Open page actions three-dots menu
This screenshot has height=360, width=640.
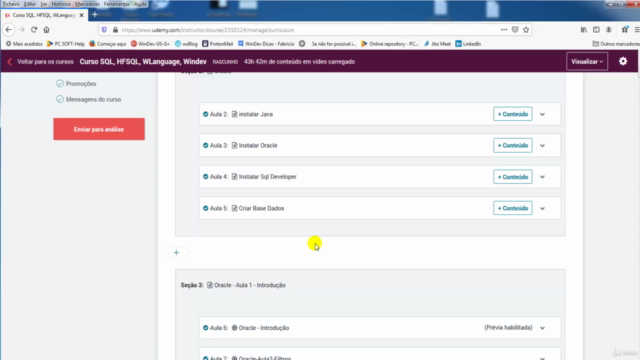click(x=504, y=29)
